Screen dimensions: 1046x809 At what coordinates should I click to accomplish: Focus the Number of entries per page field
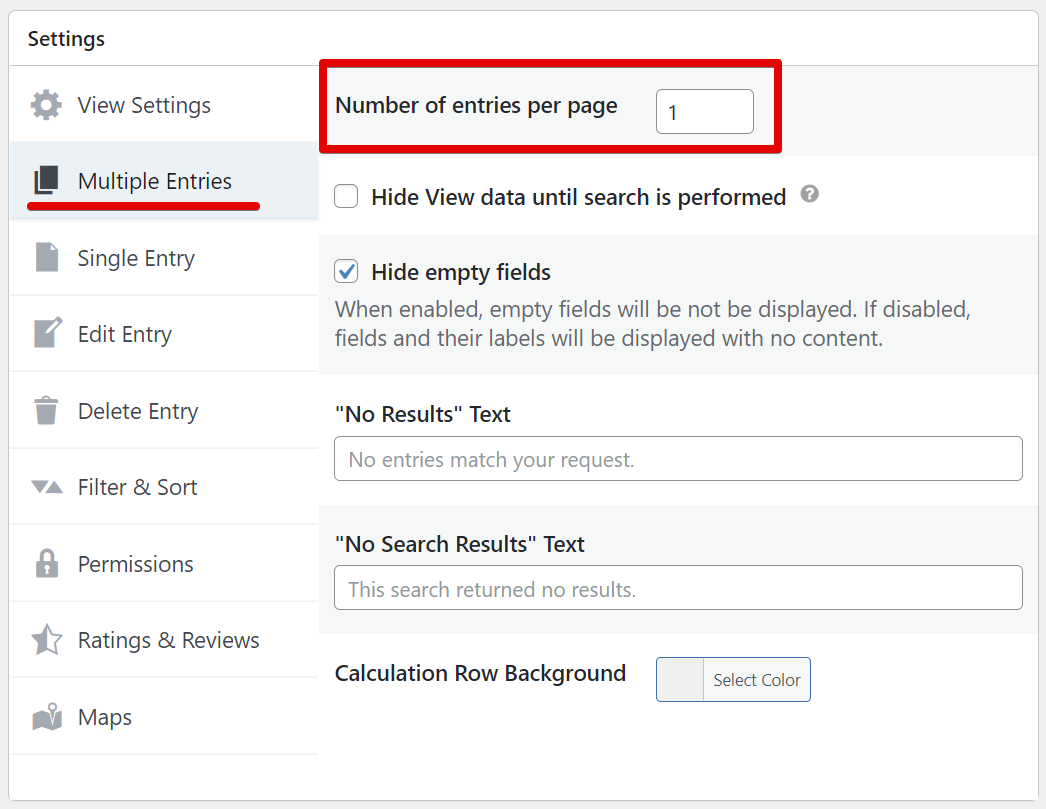[704, 112]
